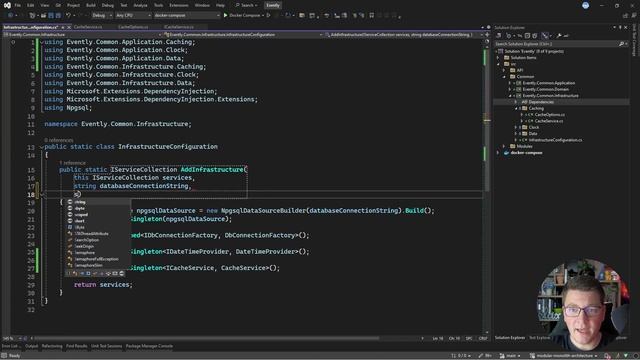Expand the Modules folder
The width and height of the screenshot is (640, 360).
pos(504,146)
